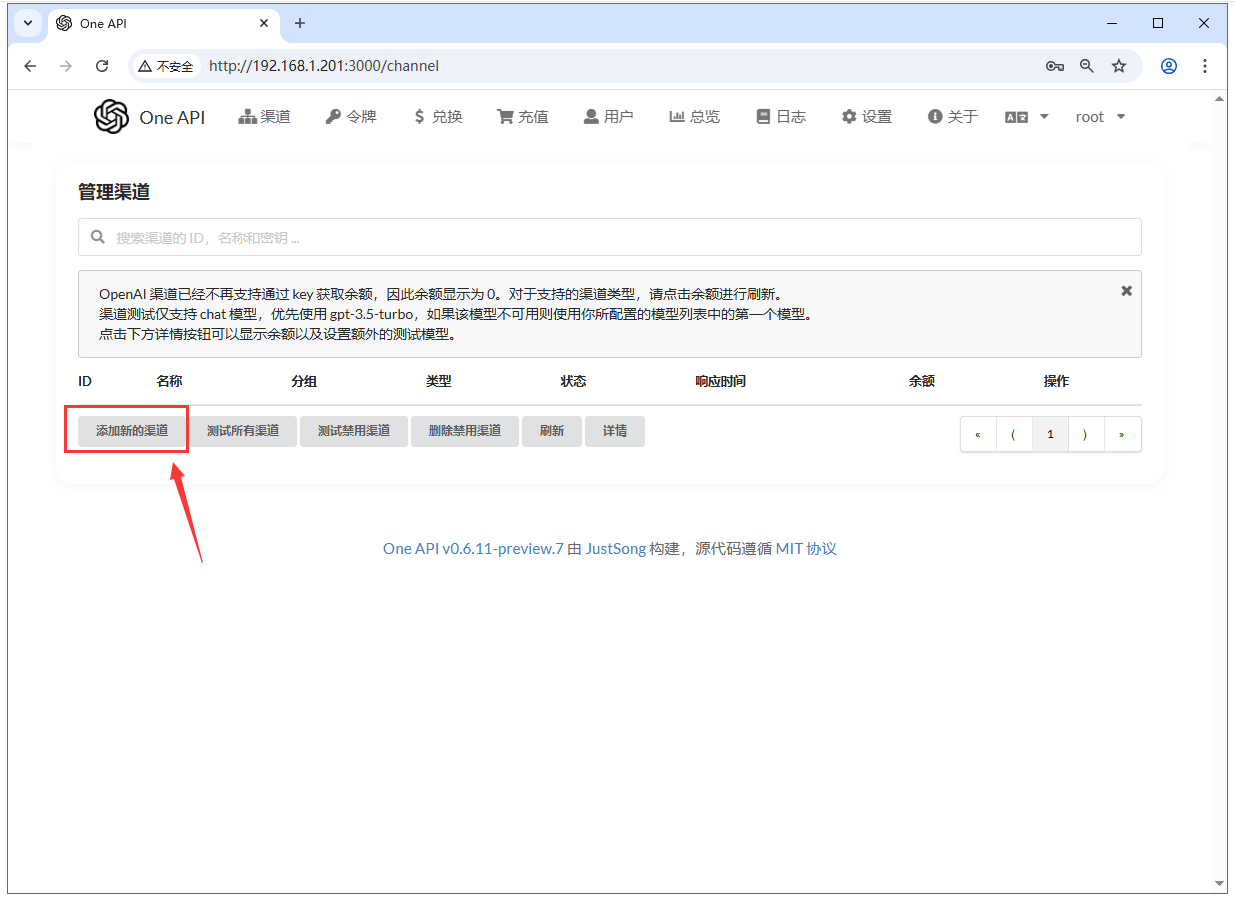Click the 充值 shopping cart icon

point(505,116)
